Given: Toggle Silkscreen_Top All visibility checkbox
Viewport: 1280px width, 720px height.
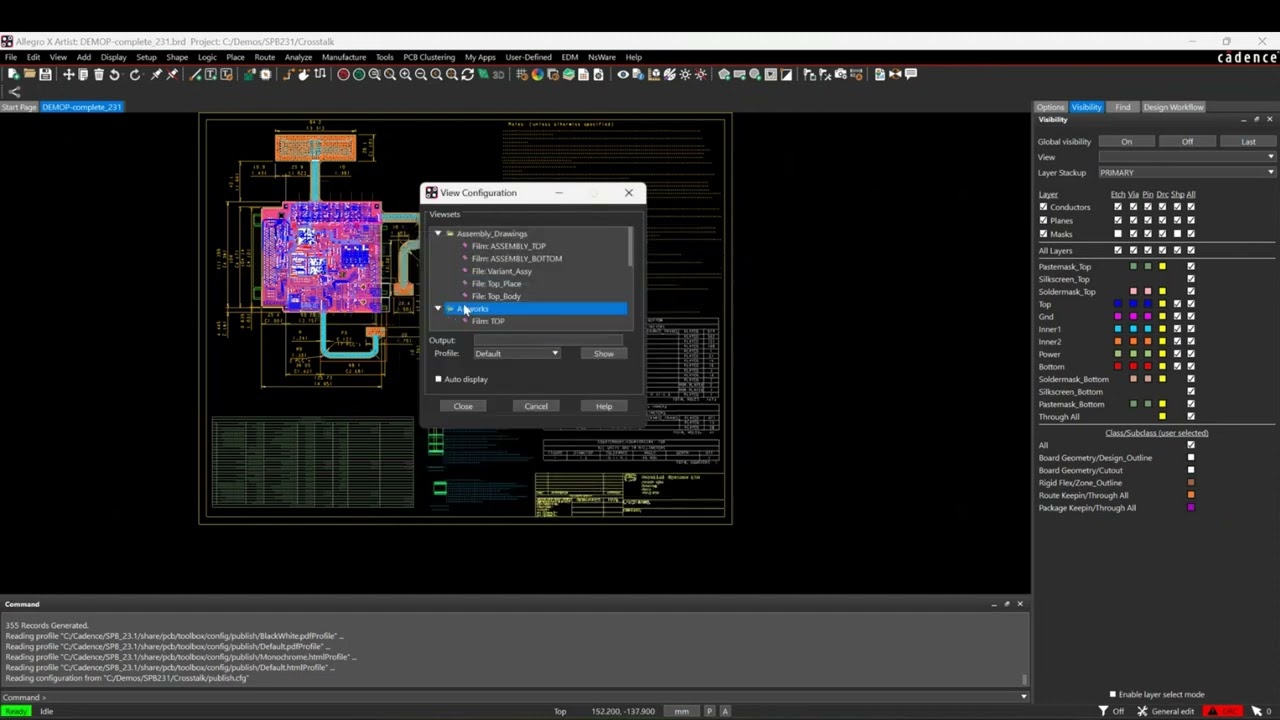Looking at the screenshot, I should pos(1191,279).
